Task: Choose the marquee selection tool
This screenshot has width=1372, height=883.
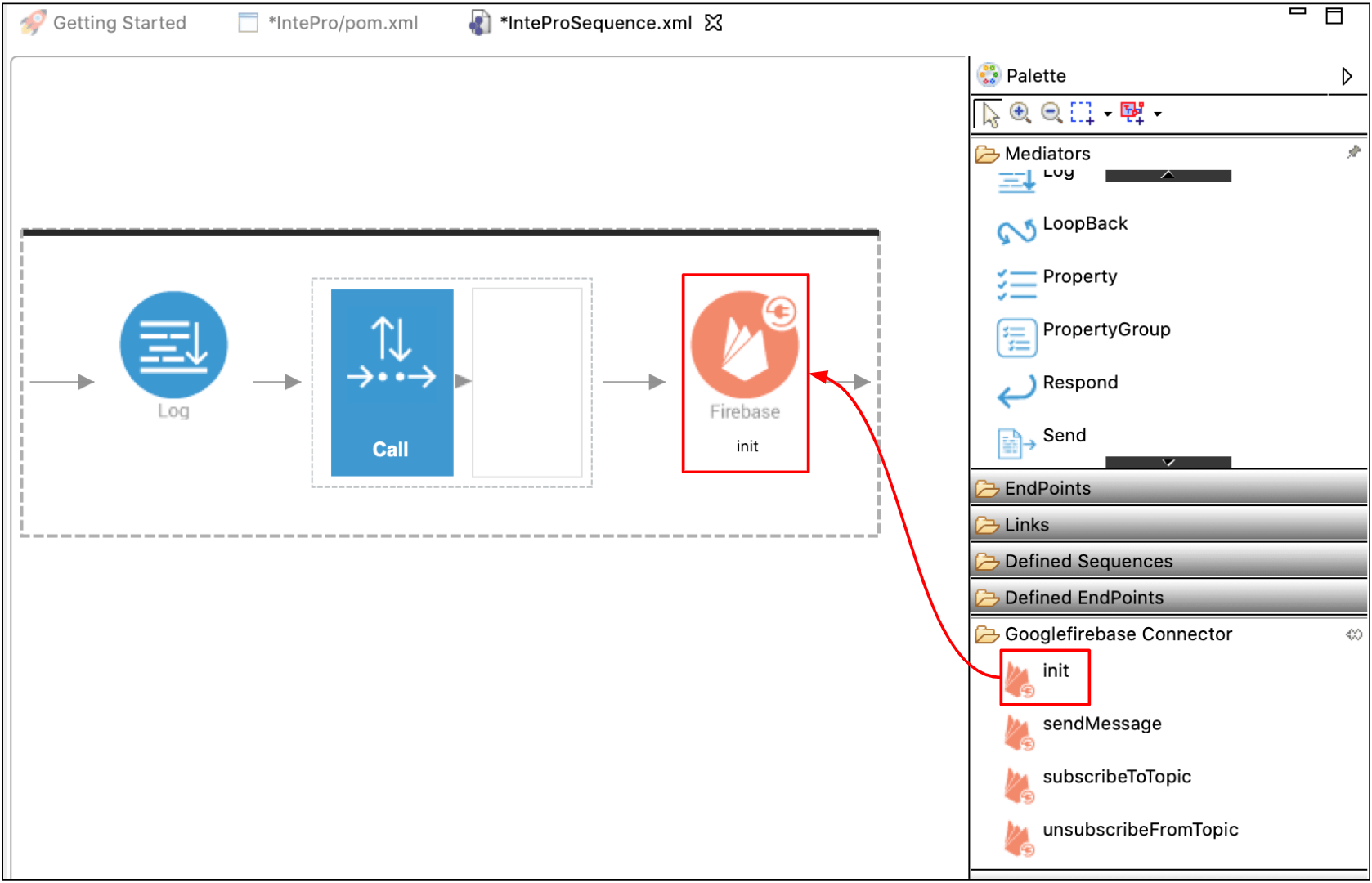Action: click(1083, 113)
